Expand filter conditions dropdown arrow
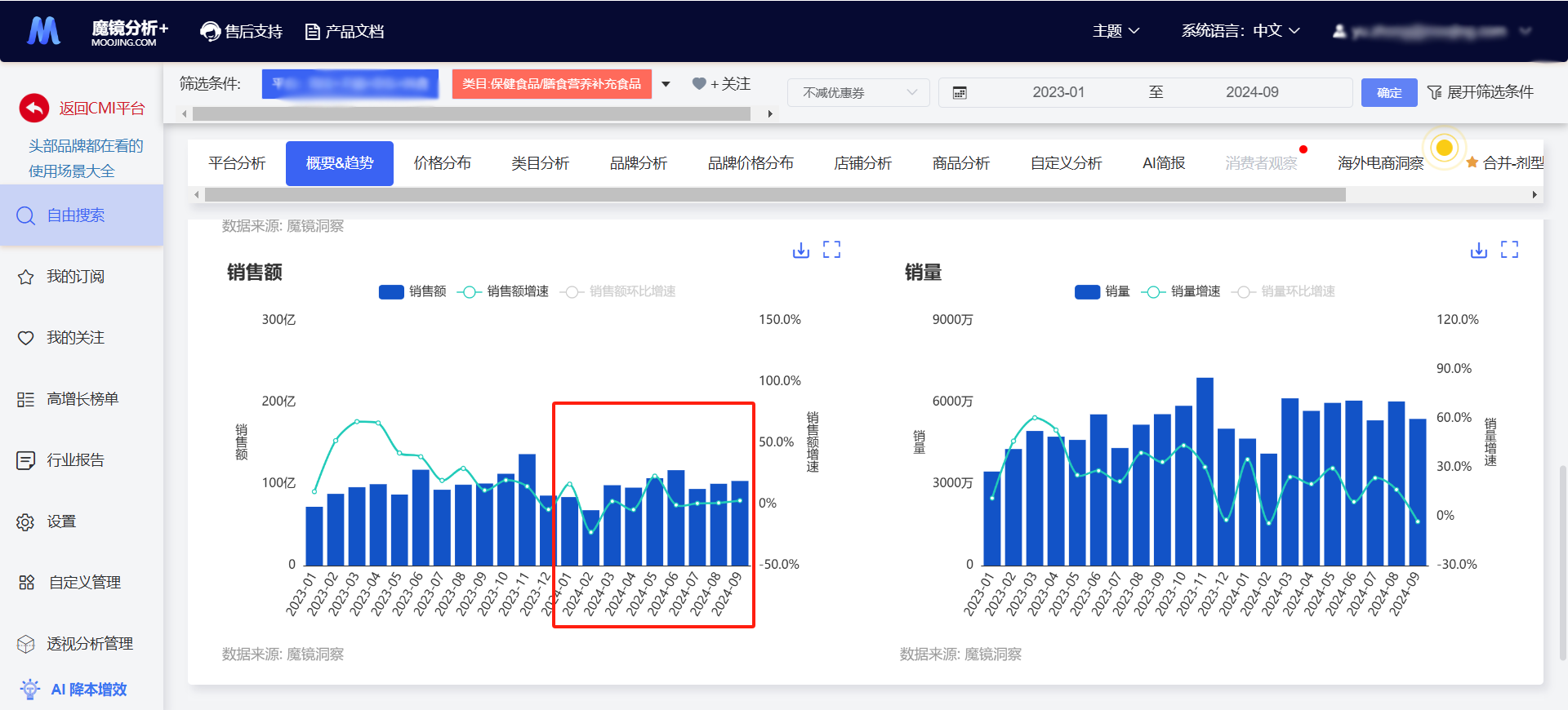1568x710 pixels. [666, 84]
